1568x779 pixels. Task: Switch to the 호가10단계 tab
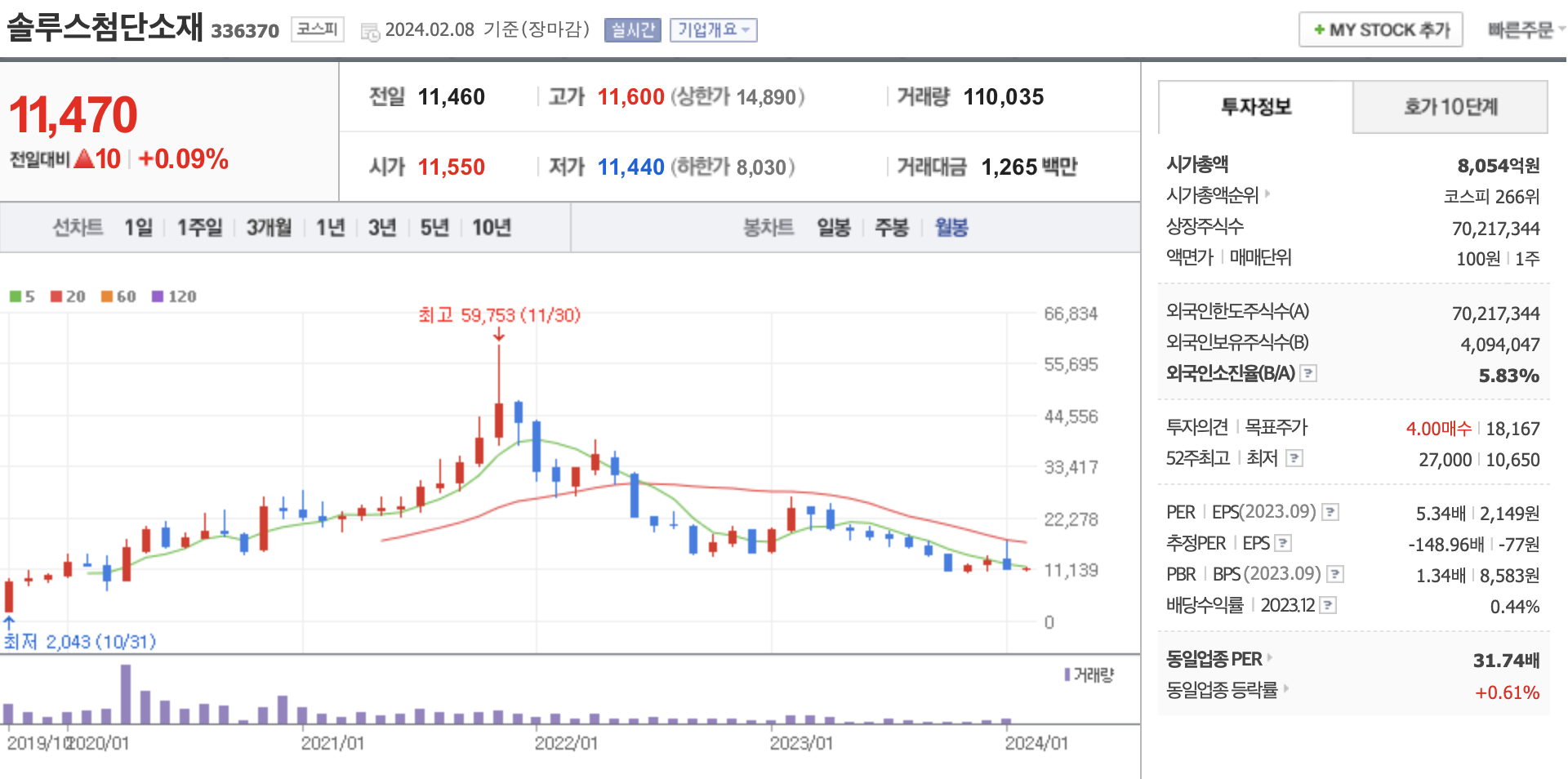pos(1450,107)
